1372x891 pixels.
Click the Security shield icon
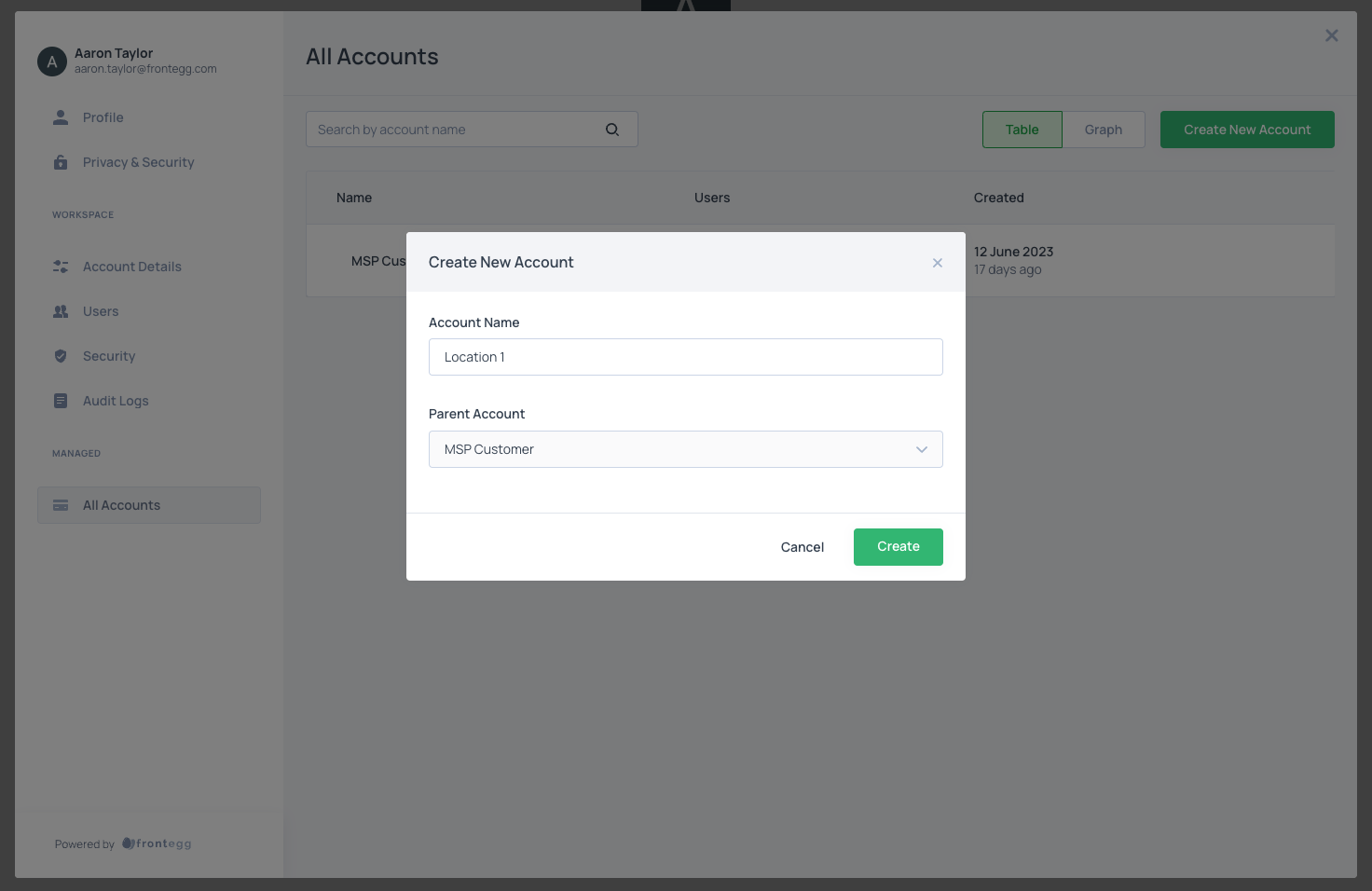[61, 356]
